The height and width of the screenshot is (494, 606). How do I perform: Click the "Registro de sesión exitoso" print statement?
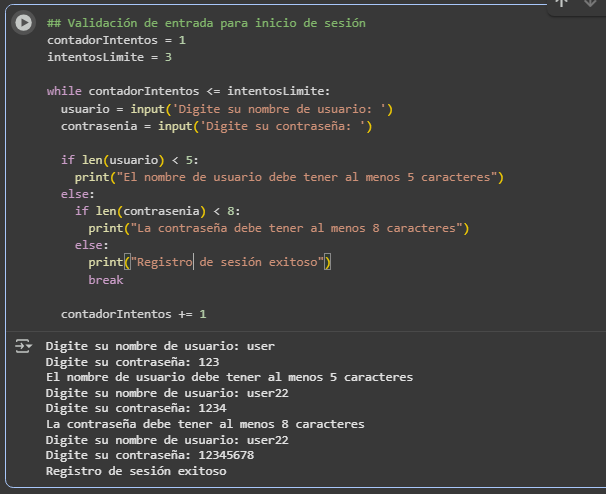point(209,263)
